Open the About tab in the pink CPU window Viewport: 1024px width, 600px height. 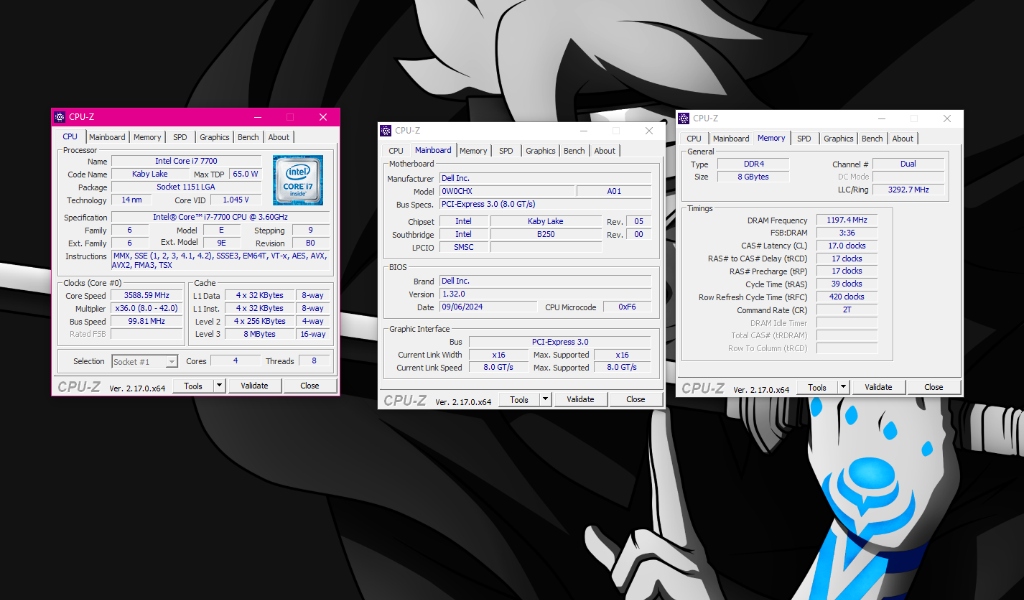tap(278, 137)
